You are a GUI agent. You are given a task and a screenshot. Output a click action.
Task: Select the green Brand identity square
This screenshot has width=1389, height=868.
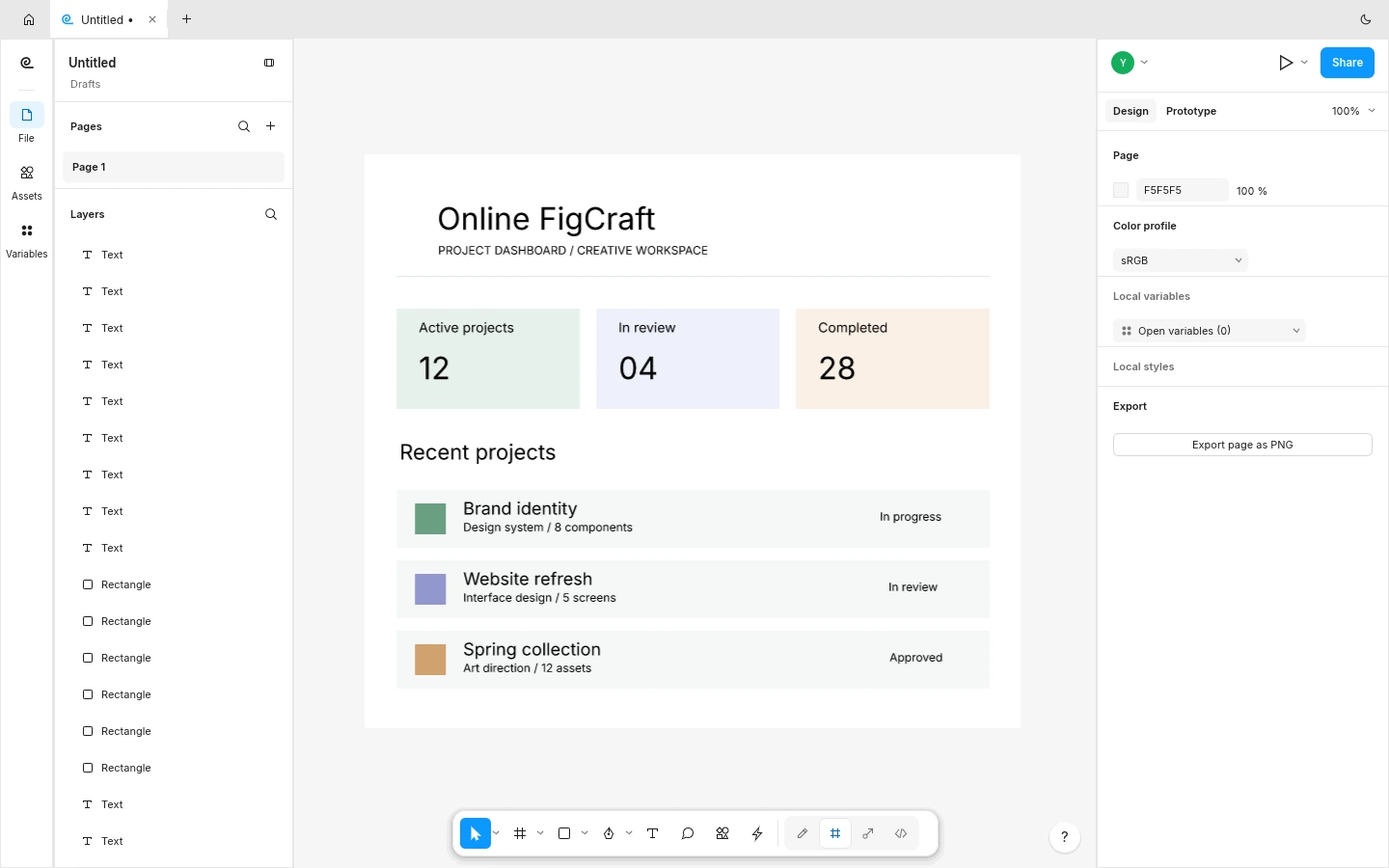[x=430, y=519]
